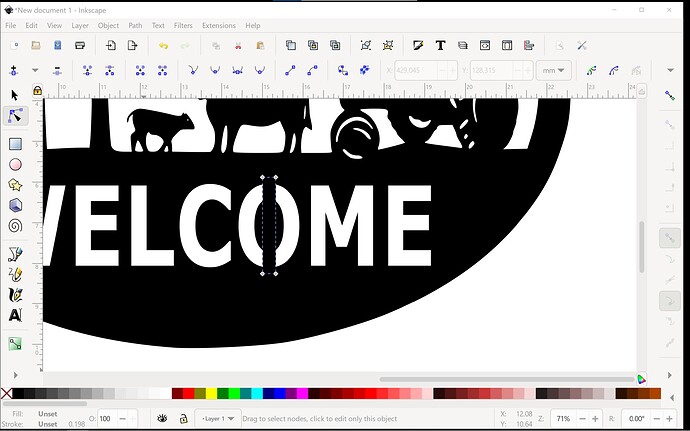Viewport: 690px width, 431px height.
Task: Open the File menu
Action: (x=11, y=26)
